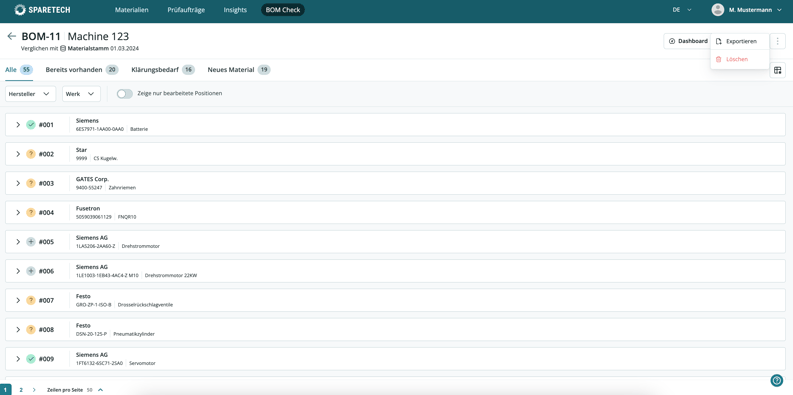The height and width of the screenshot is (395, 793).
Task: Click 'GATES Corp.' manufacturer name
Action: coord(93,179)
